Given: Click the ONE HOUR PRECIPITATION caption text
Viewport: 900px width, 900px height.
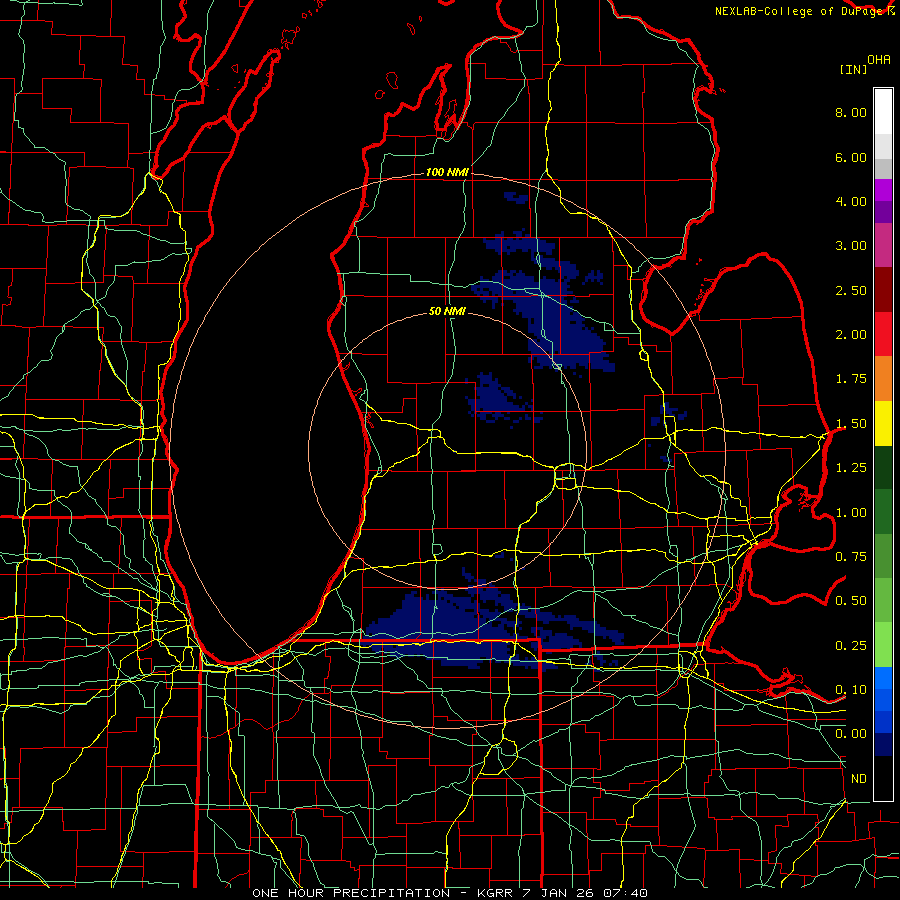Looking at the screenshot, I should pyautogui.click(x=351, y=893).
